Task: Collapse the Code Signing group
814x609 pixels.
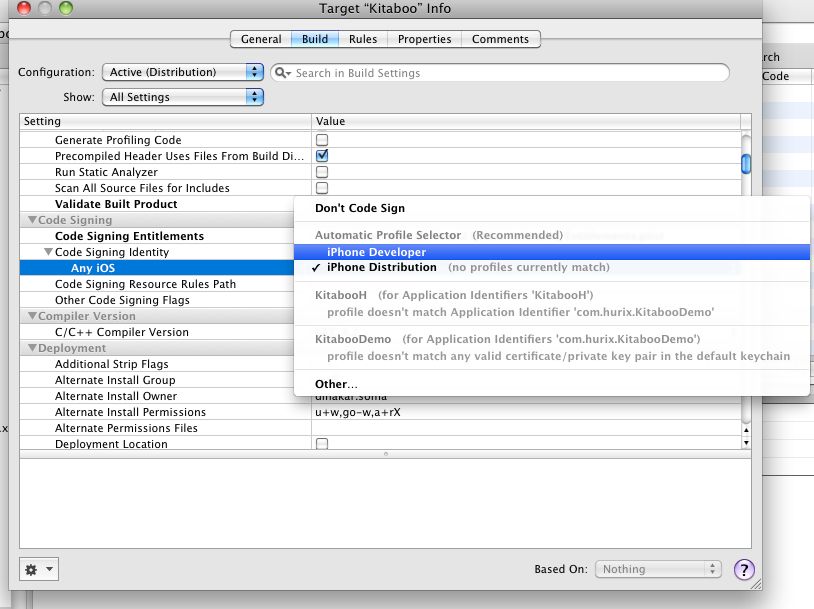Action: (x=32, y=220)
